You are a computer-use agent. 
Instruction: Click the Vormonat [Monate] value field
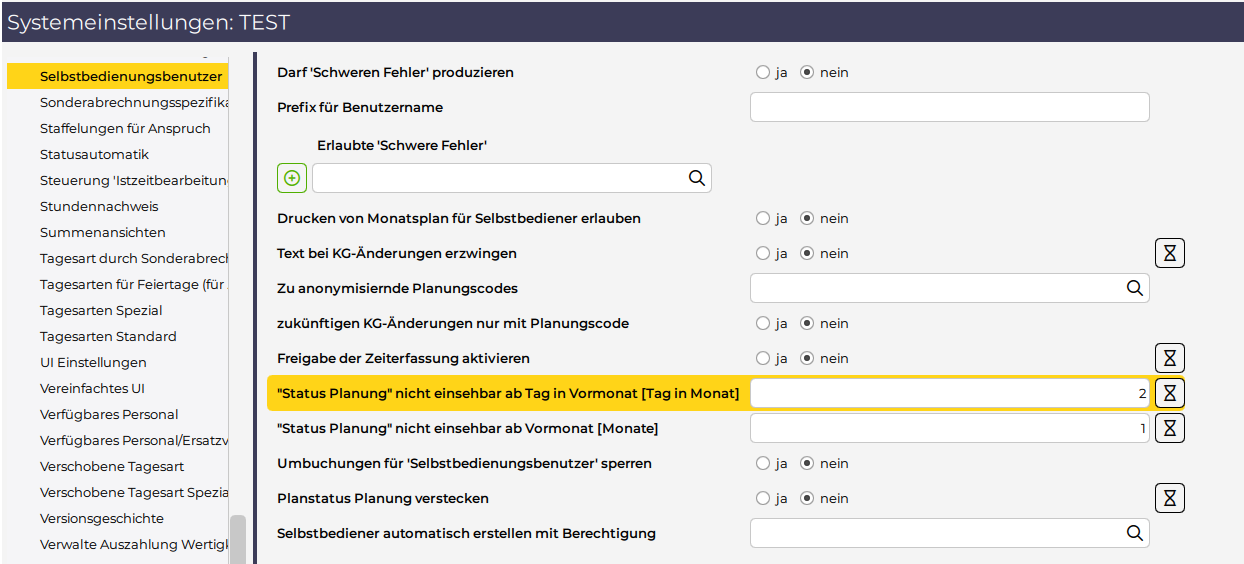[x=948, y=428]
